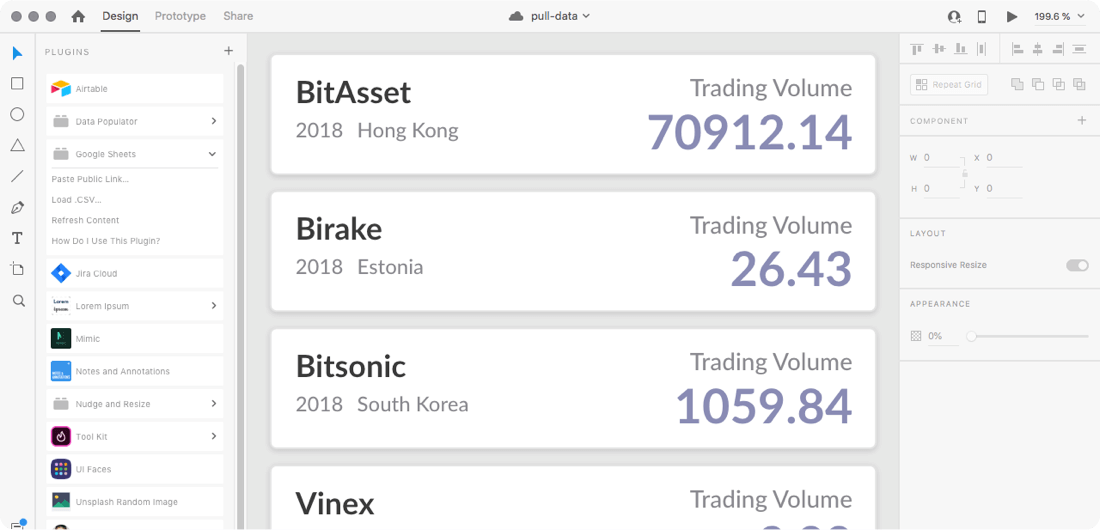Select the Line tool
This screenshot has width=1100, height=530.
coord(17,176)
